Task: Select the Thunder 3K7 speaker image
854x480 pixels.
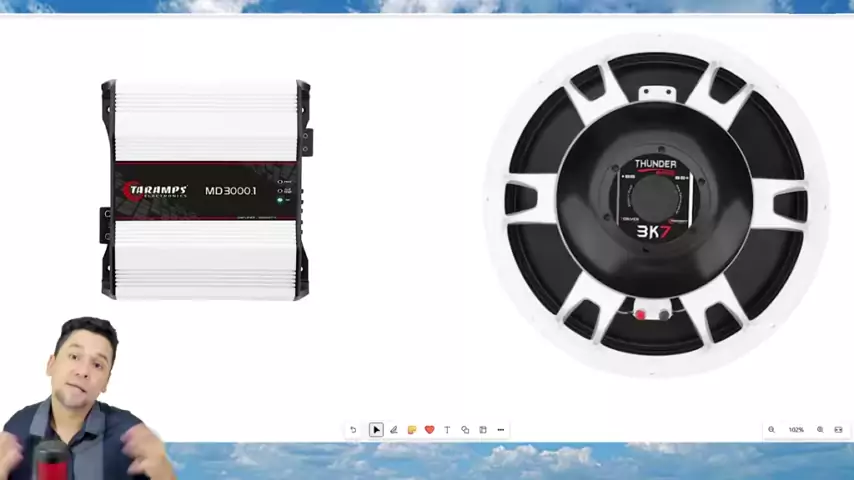Action: (x=656, y=204)
